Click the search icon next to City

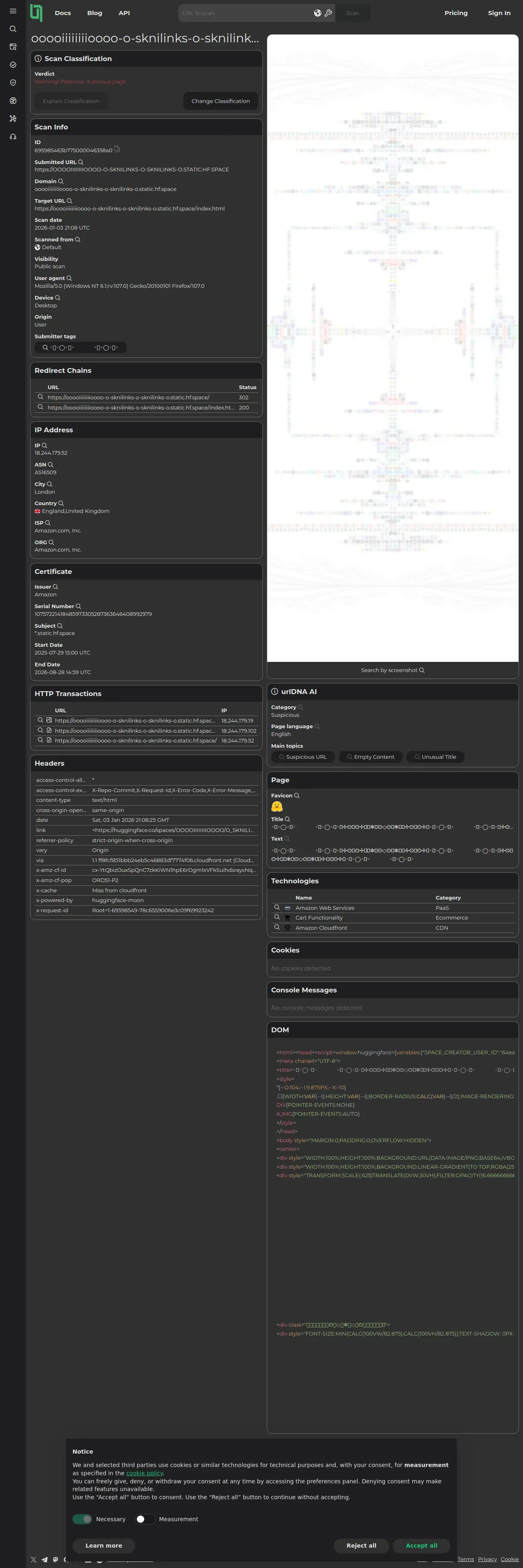click(x=49, y=484)
